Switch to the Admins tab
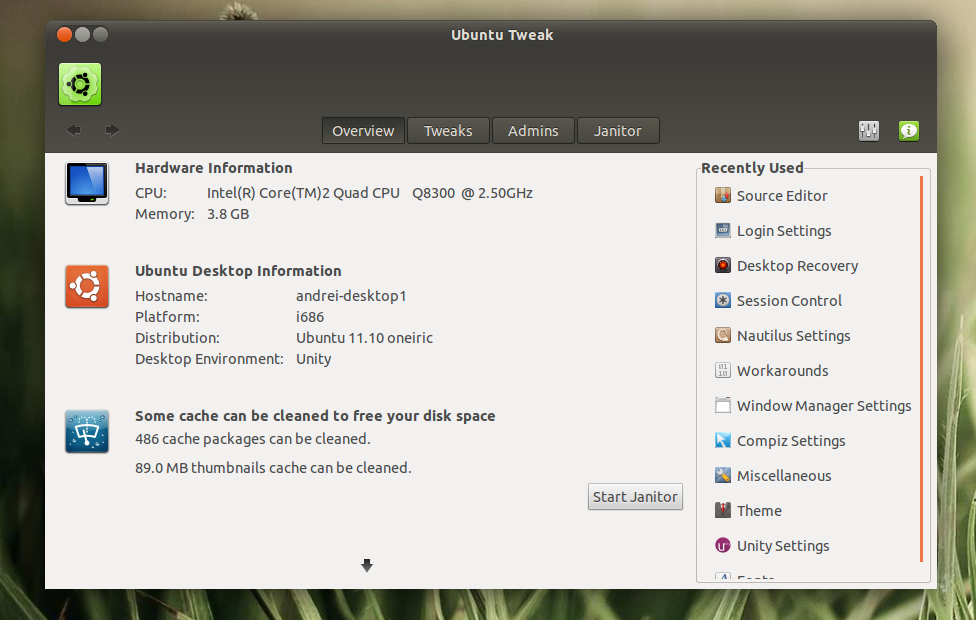976x620 pixels. tap(533, 131)
